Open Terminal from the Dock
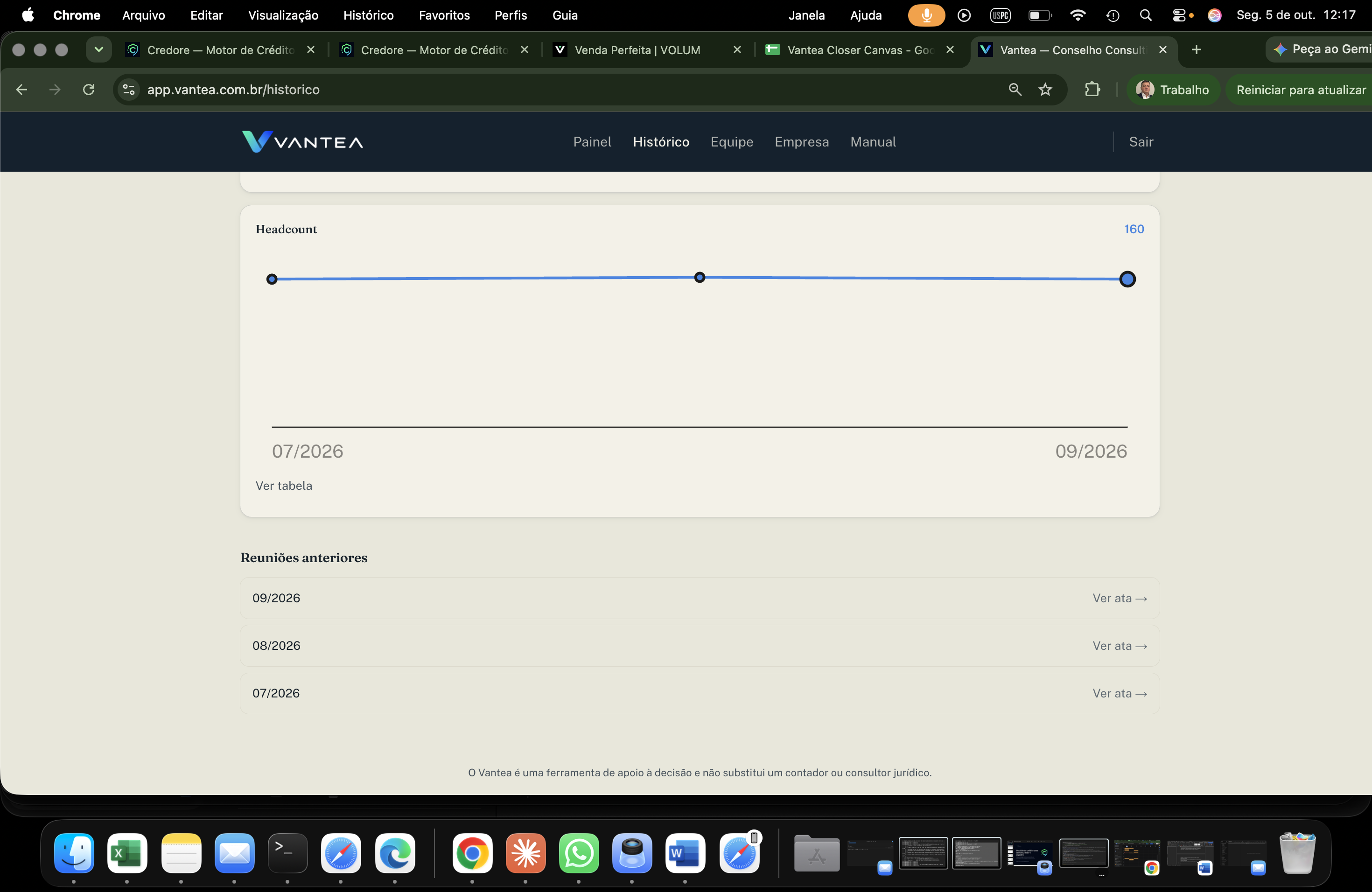Image resolution: width=1372 pixels, height=892 pixels. coord(287,853)
